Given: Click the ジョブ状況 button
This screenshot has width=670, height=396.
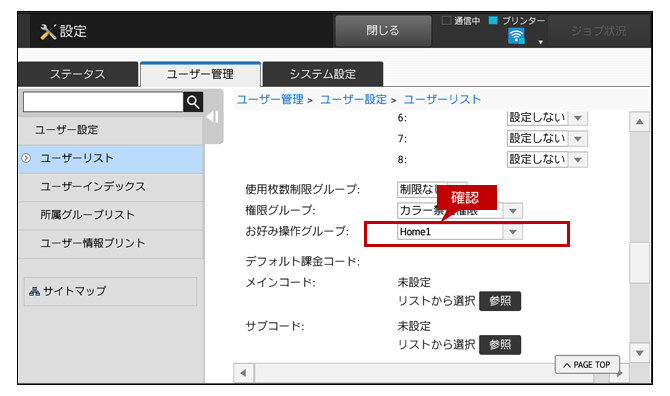Looking at the screenshot, I should [x=598, y=31].
